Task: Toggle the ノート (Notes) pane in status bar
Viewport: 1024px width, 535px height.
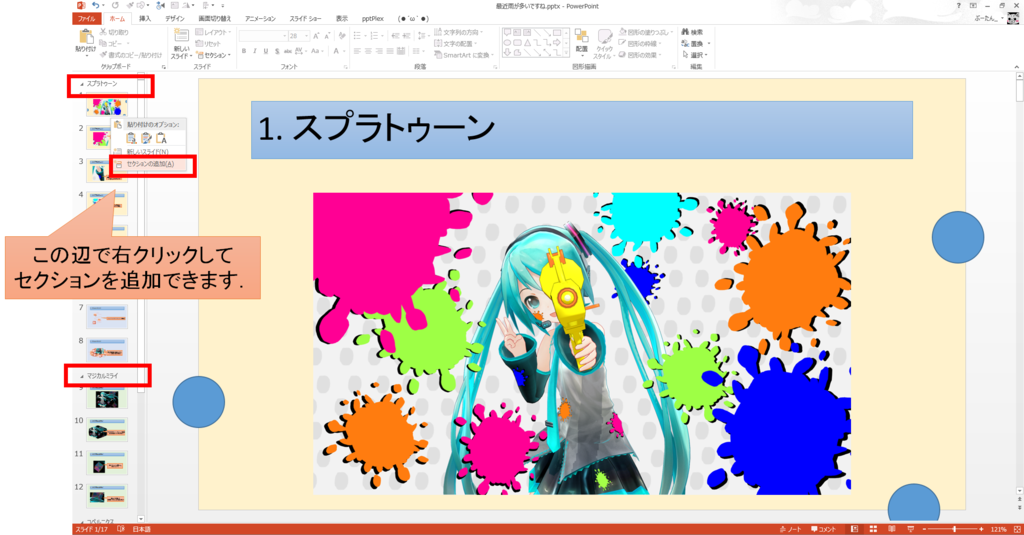Action: pos(790,529)
